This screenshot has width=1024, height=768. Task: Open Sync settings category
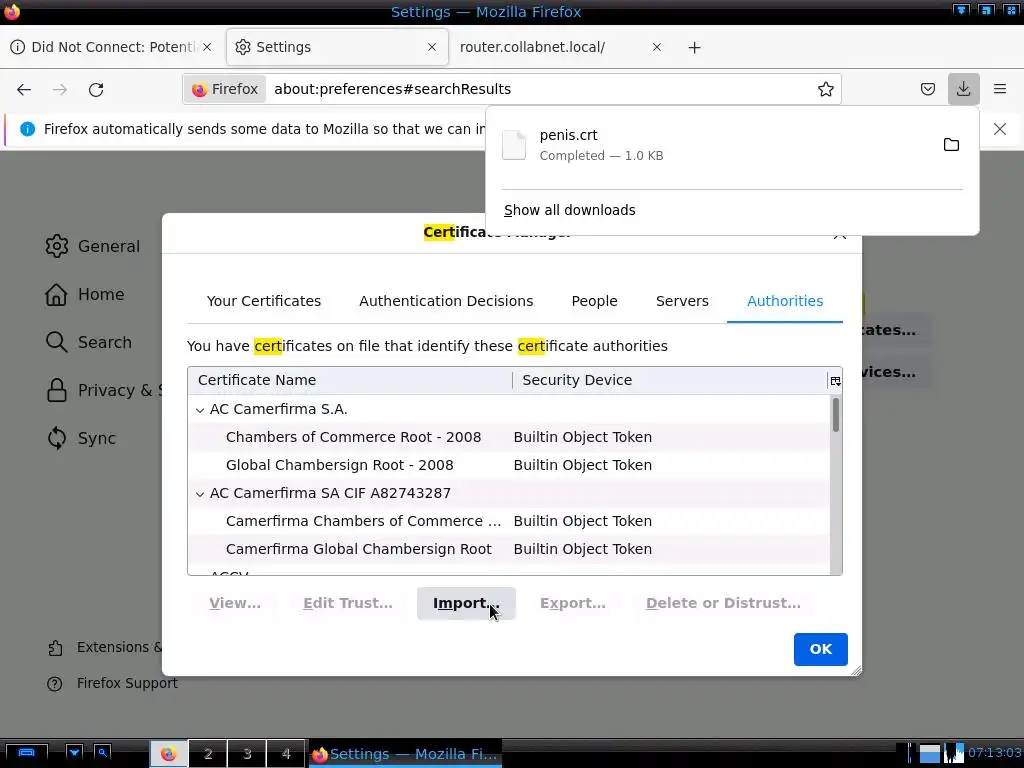pos(81,438)
